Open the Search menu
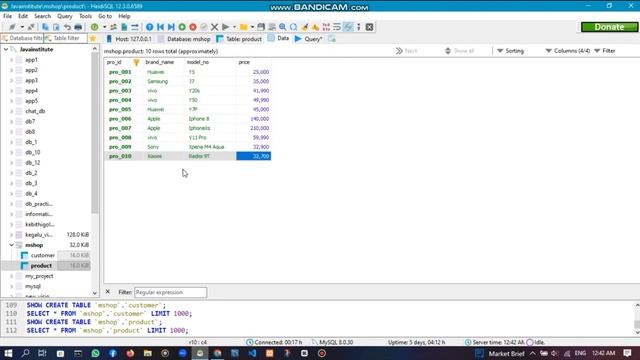This screenshot has width=640, height=360. 42,16
